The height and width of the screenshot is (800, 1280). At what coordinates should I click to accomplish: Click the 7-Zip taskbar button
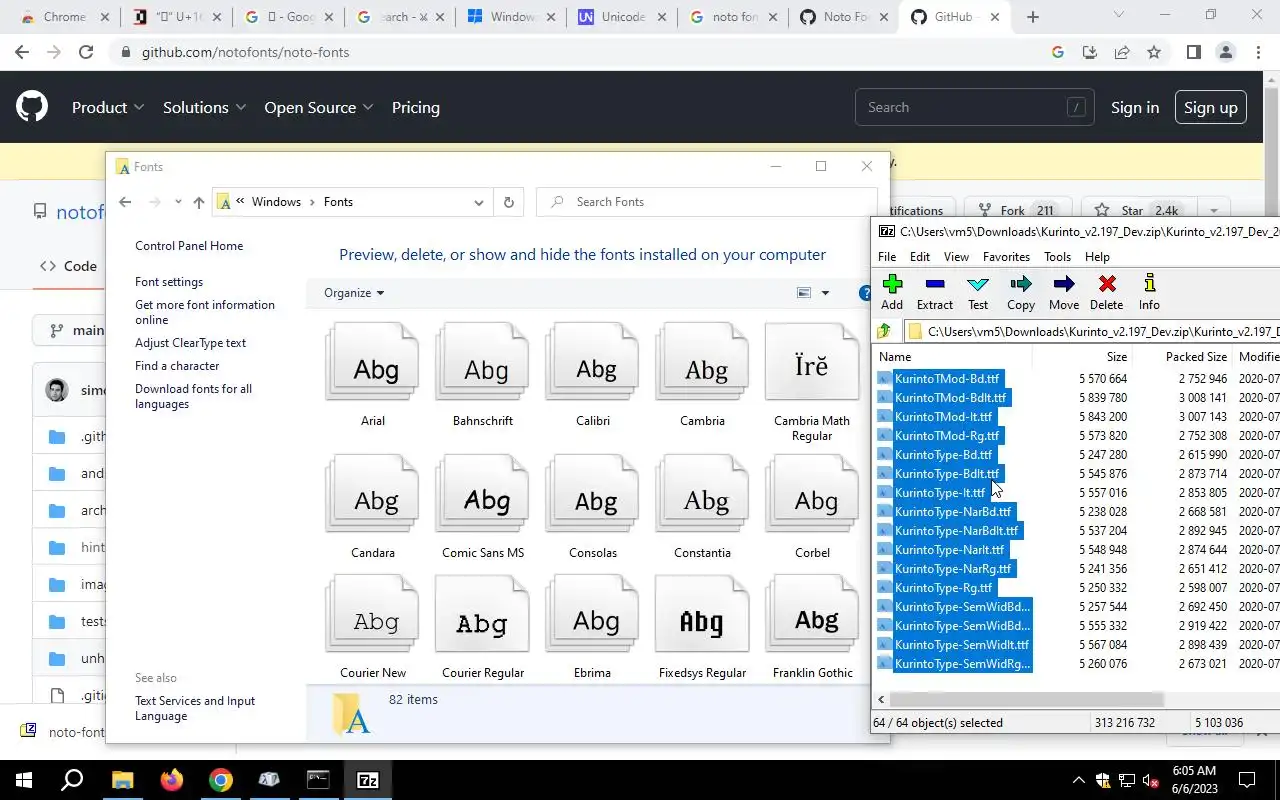pyautogui.click(x=367, y=780)
